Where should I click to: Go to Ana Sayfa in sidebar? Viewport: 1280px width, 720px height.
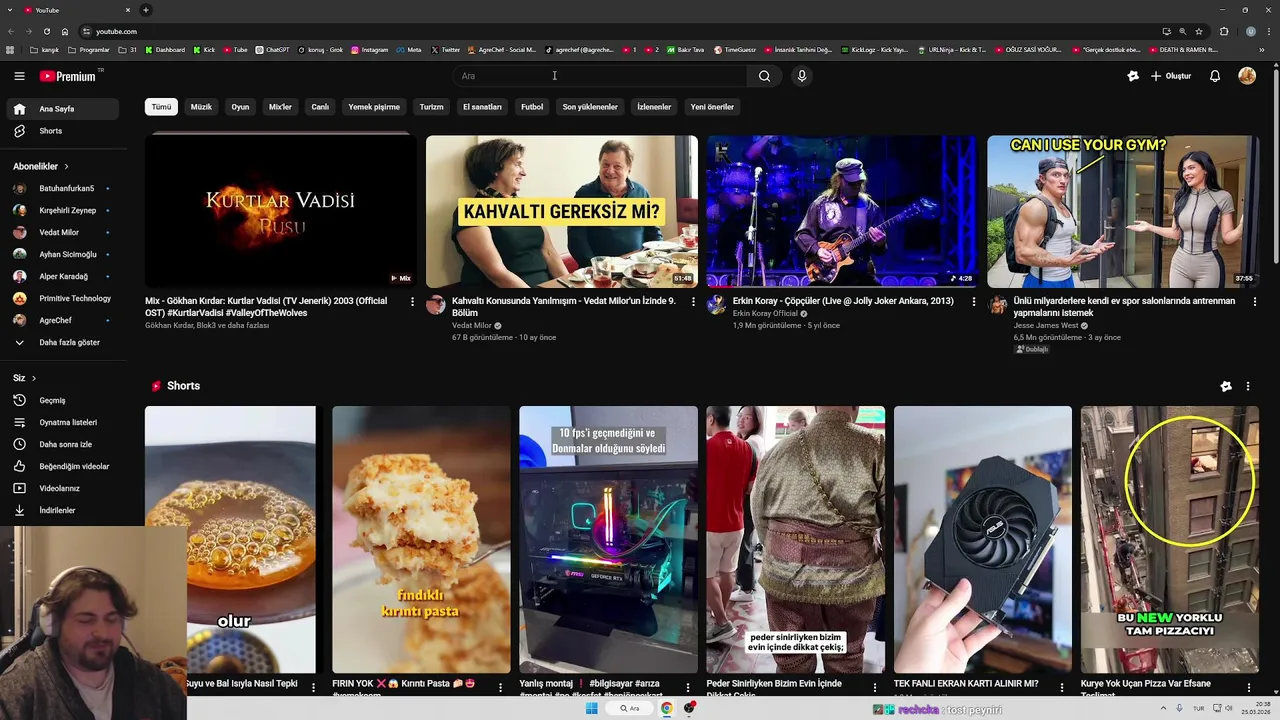click(x=62, y=109)
